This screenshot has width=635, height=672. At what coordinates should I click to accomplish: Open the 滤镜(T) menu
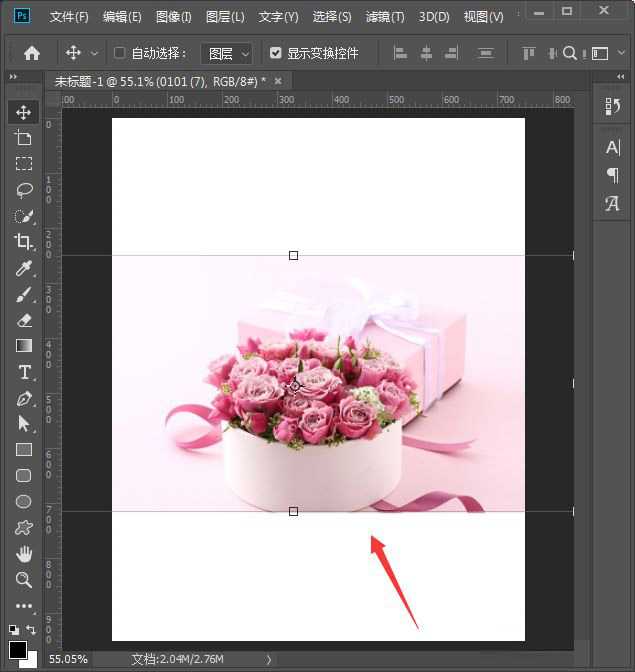[x=385, y=17]
